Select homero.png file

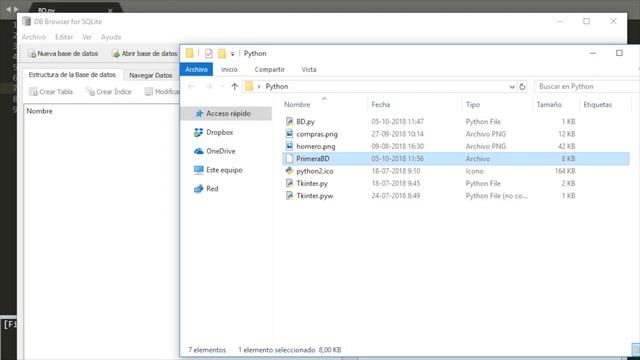pyautogui.click(x=316, y=146)
